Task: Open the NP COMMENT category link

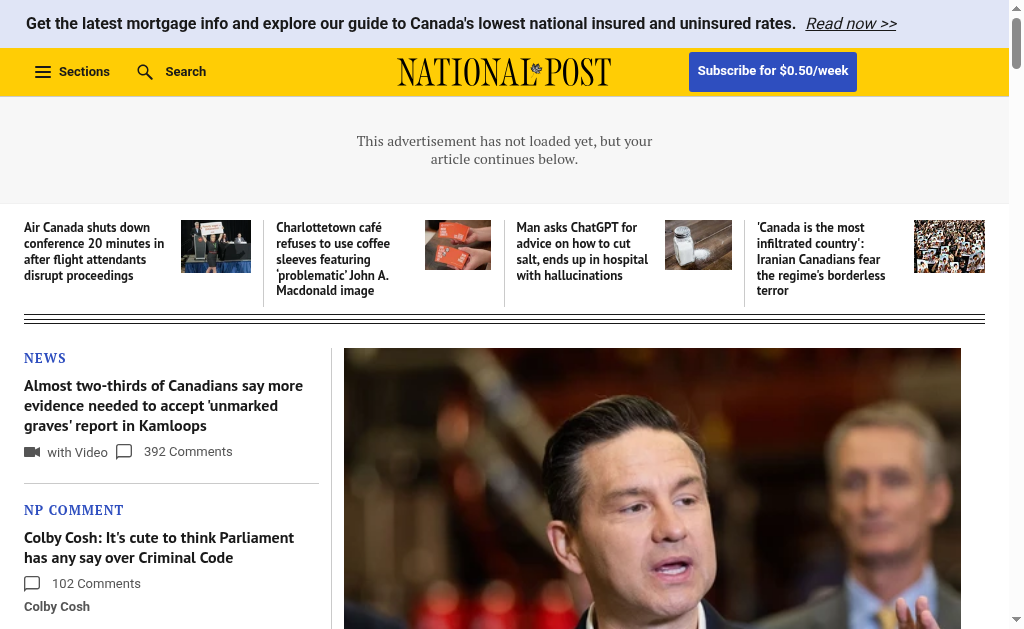Action: coord(74,510)
